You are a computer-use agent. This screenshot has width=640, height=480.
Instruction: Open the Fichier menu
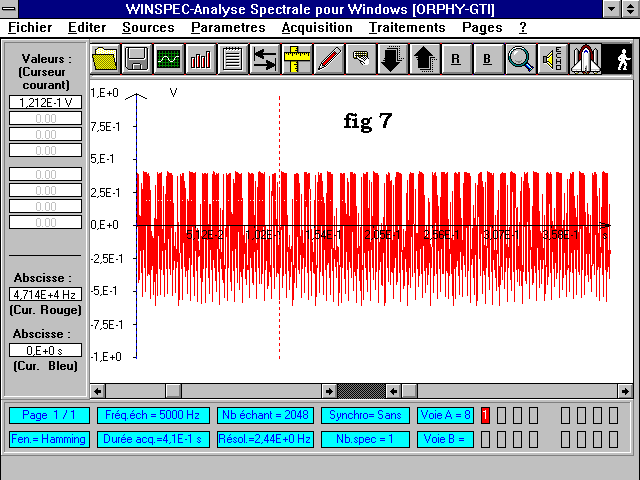tap(30, 27)
